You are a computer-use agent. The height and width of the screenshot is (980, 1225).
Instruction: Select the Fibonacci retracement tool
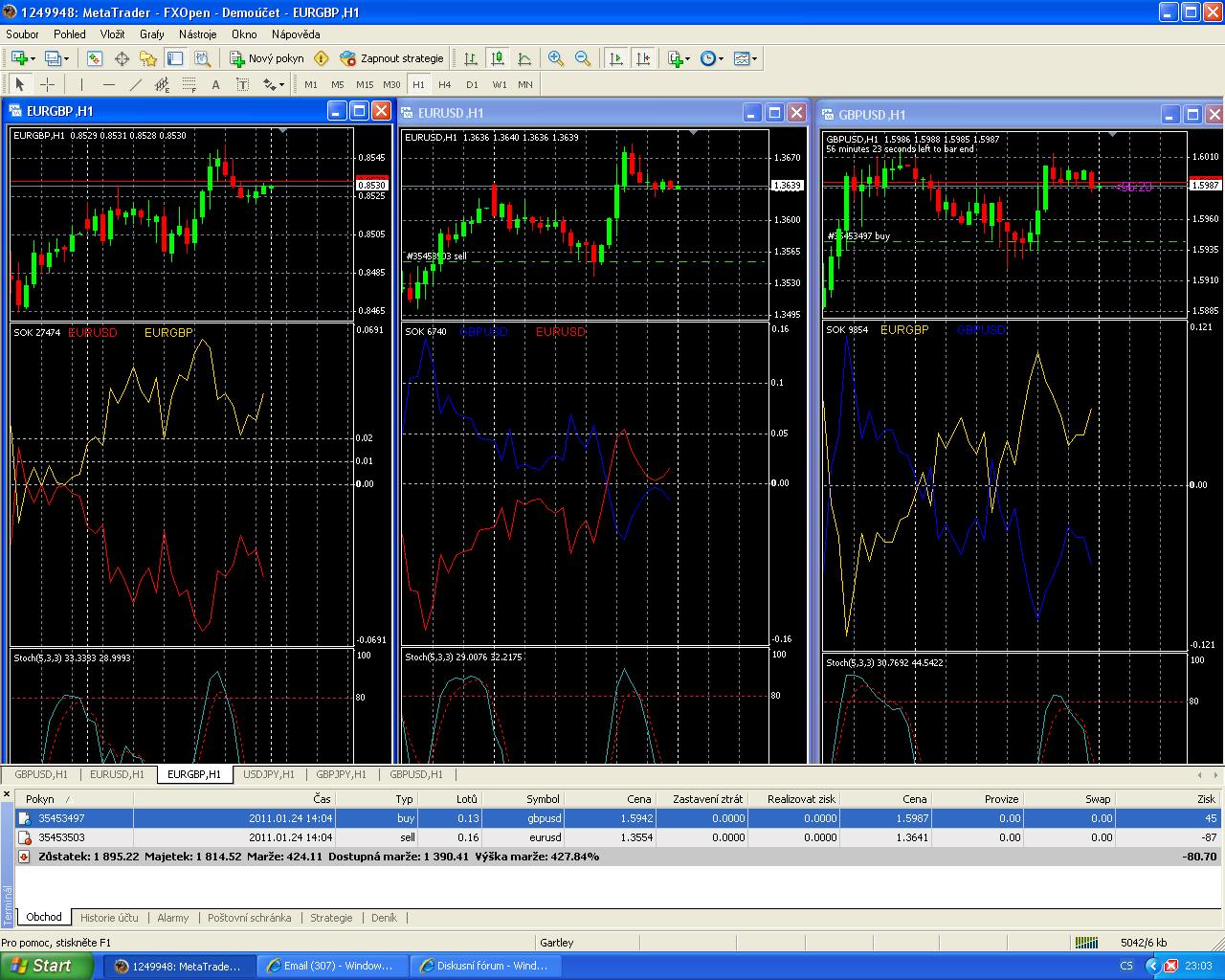[x=189, y=84]
